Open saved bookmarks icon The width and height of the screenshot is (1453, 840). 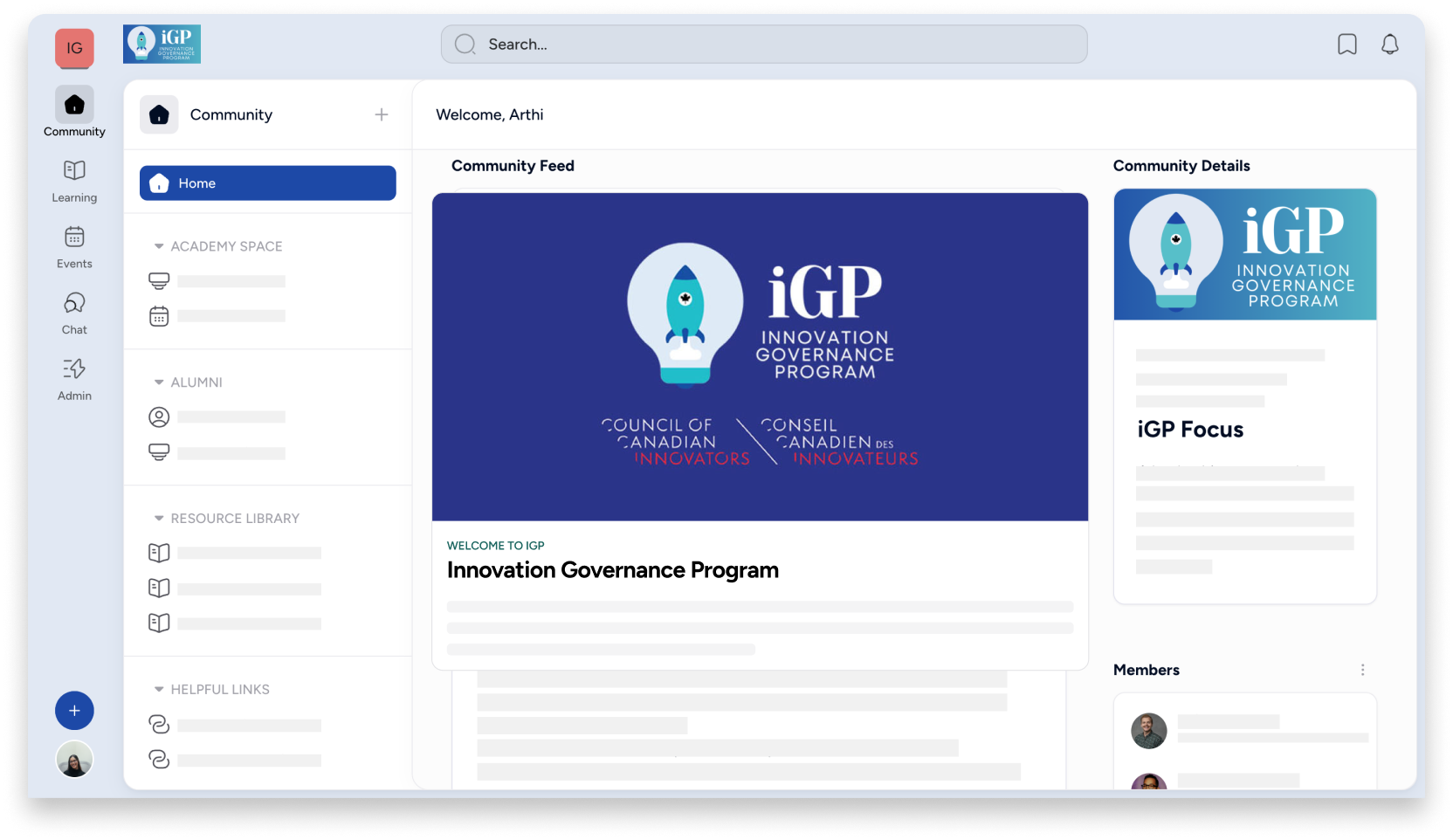[x=1347, y=45]
